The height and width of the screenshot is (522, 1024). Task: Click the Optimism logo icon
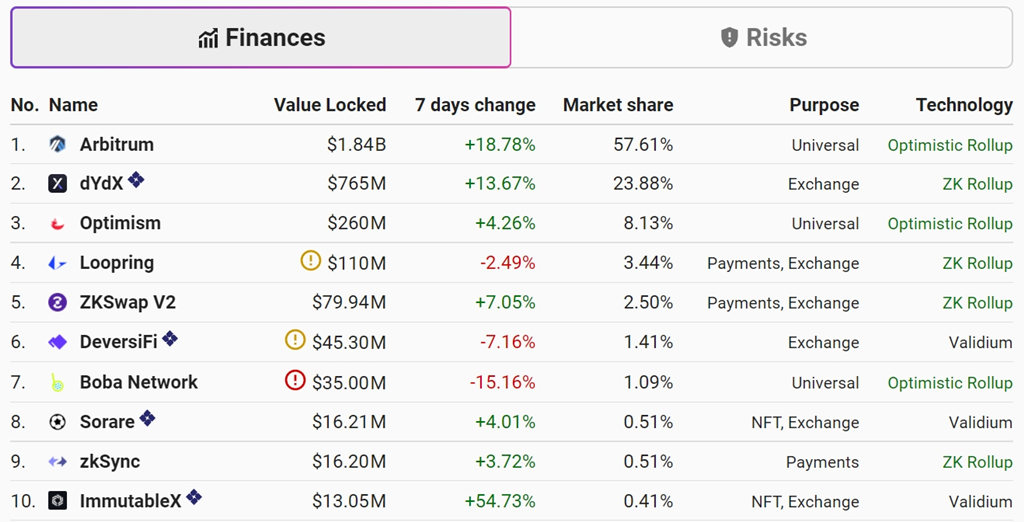coord(57,223)
